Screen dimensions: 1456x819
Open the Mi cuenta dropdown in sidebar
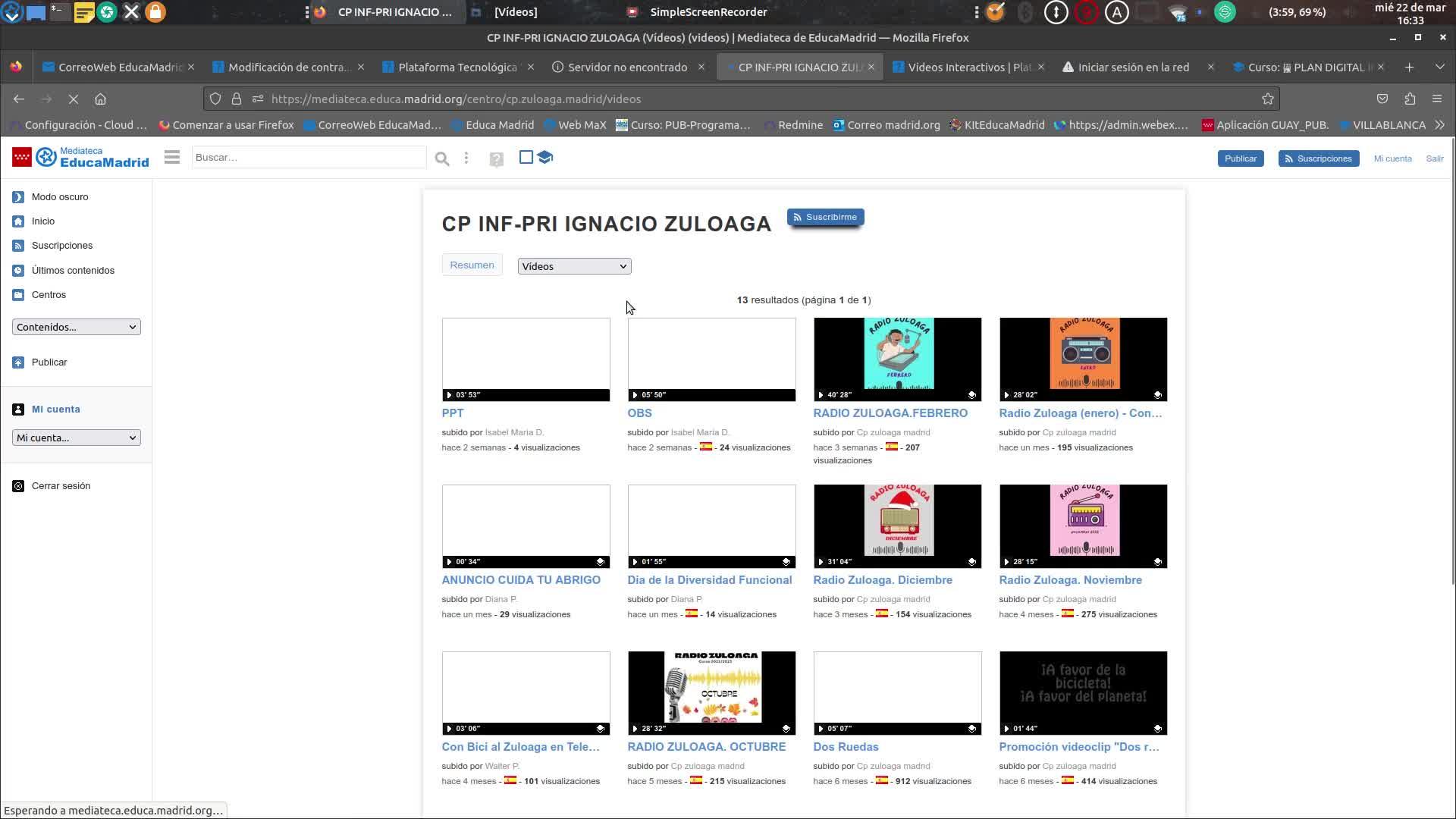(x=76, y=438)
